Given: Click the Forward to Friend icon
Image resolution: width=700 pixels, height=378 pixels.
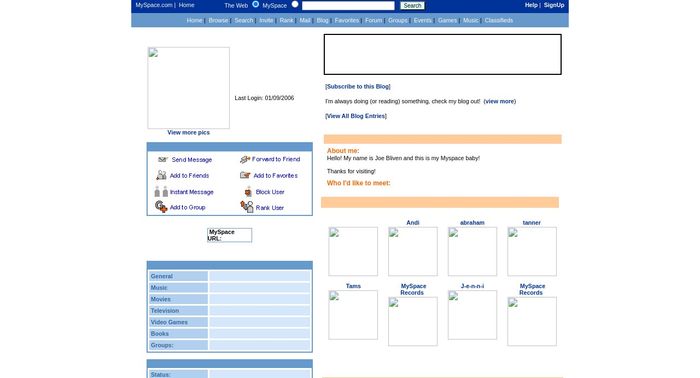Looking at the screenshot, I should [x=245, y=159].
